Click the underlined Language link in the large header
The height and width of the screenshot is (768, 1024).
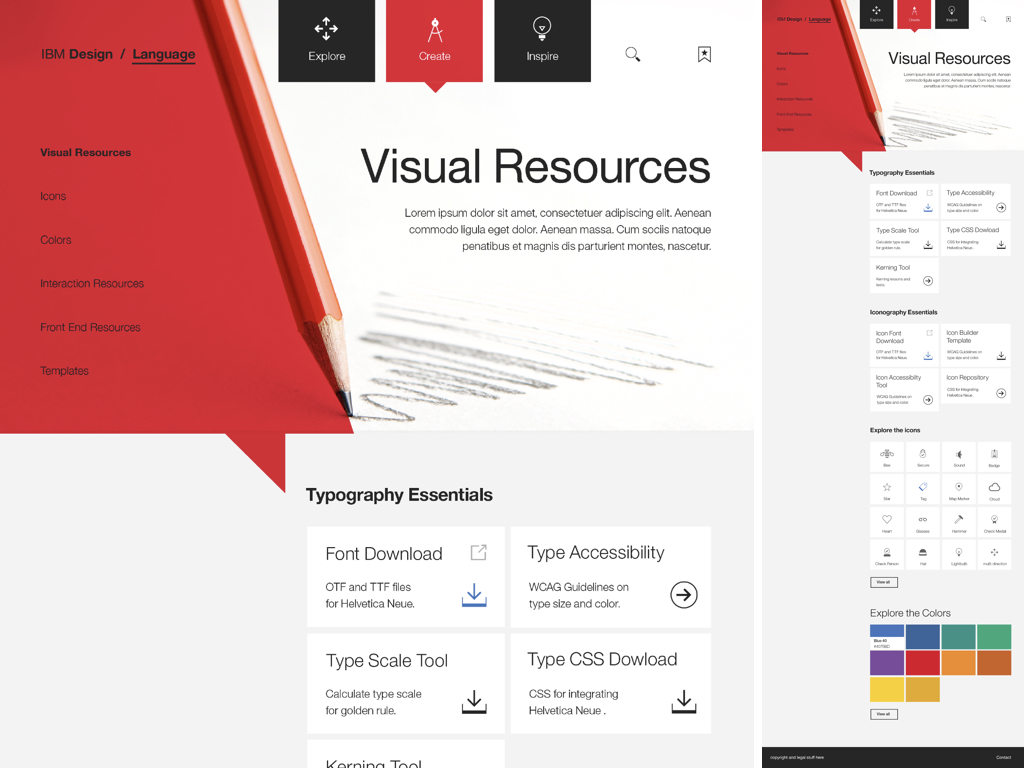[x=164, y=54]
